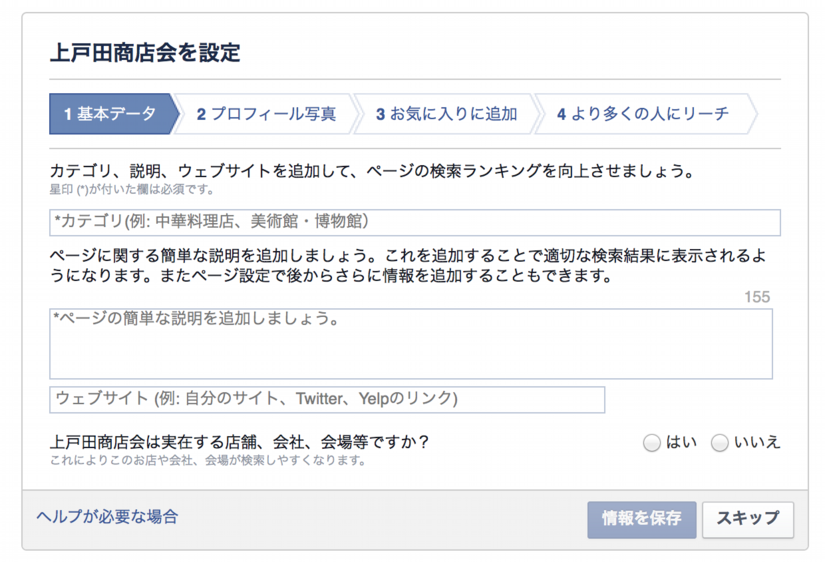Click the スキップ button
This screenshot has width=825, height=562.
pos(747,519)
